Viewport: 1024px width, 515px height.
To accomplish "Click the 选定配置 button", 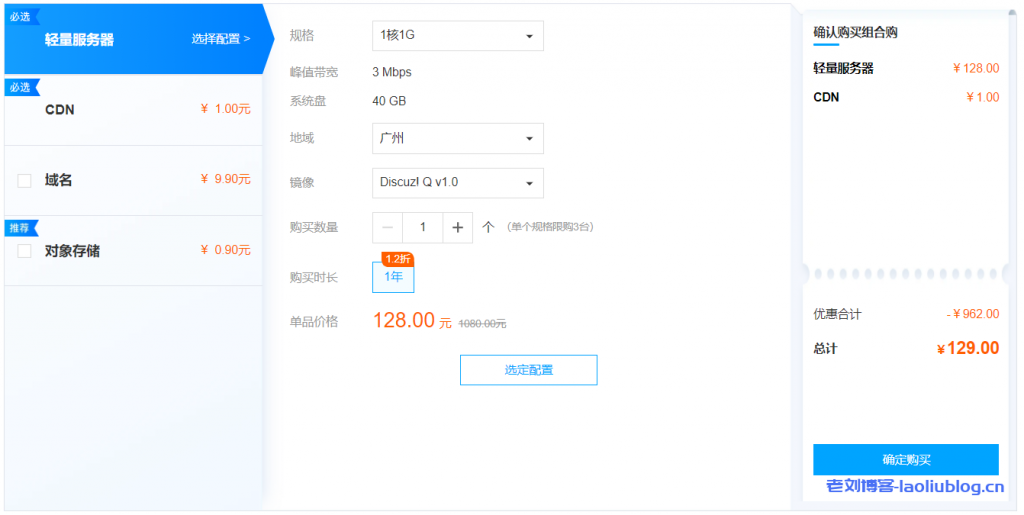I will pos(528,370).
